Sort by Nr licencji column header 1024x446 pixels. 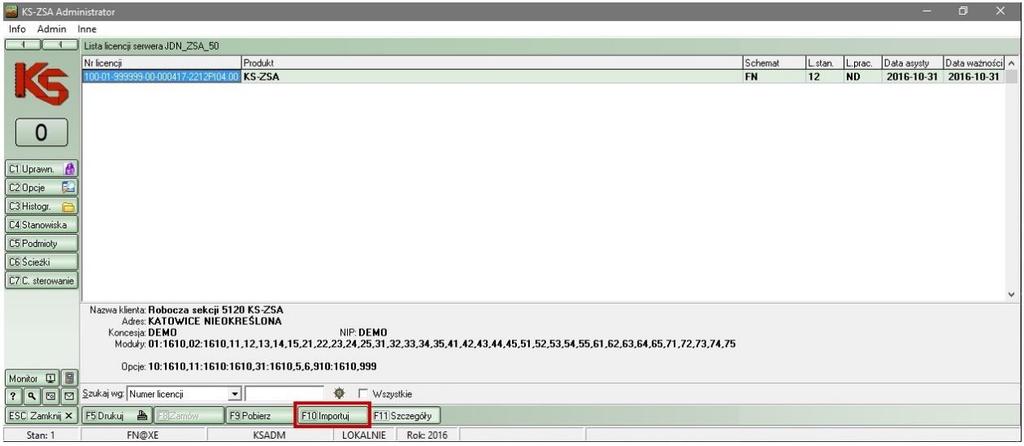pos(162,63)
